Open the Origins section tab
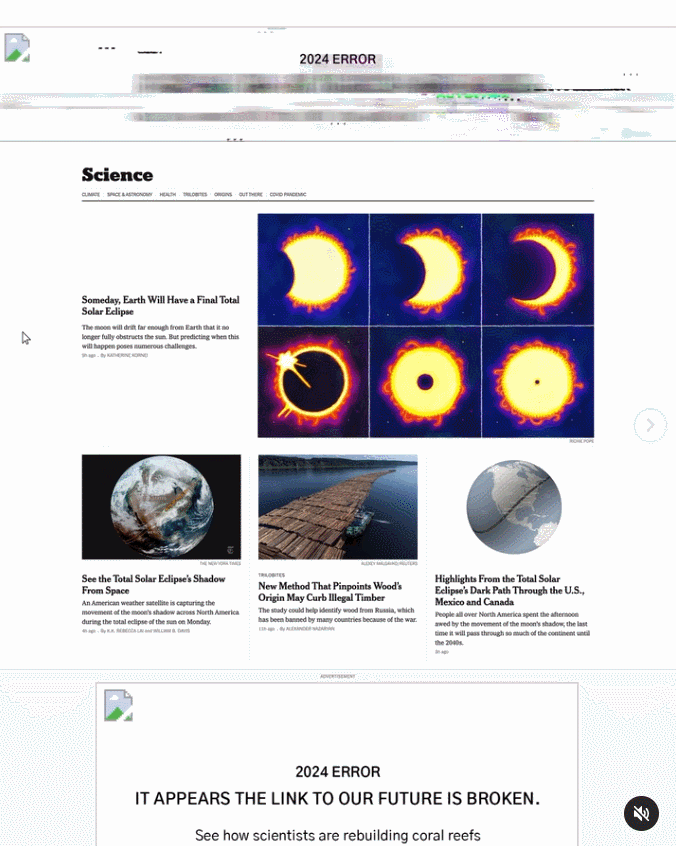This screenshot has height=846, width=676. [223, 194]
